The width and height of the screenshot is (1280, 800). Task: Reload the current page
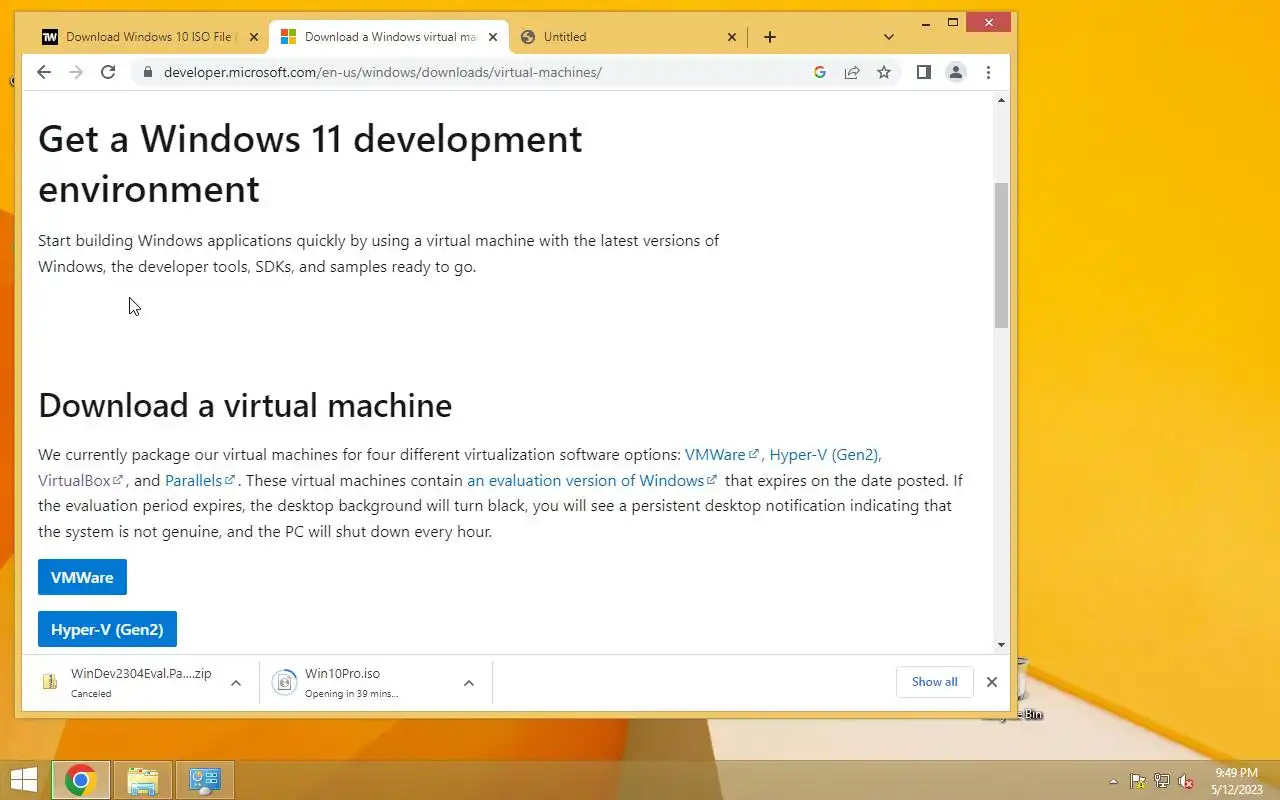pyautogui.click(x=108, y=72)
